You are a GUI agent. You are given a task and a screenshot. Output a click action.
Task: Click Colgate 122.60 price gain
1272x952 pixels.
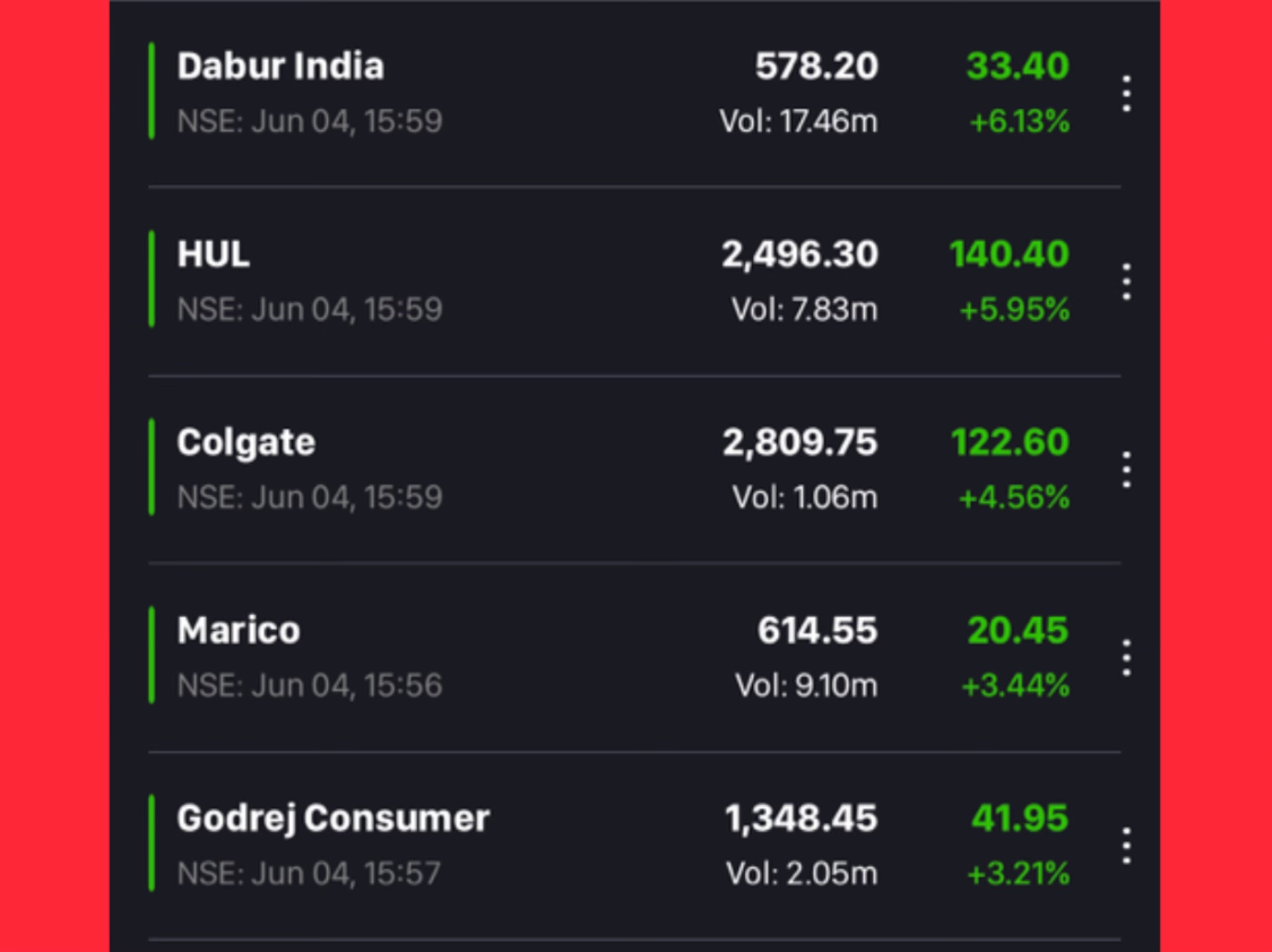point(1010,442)
